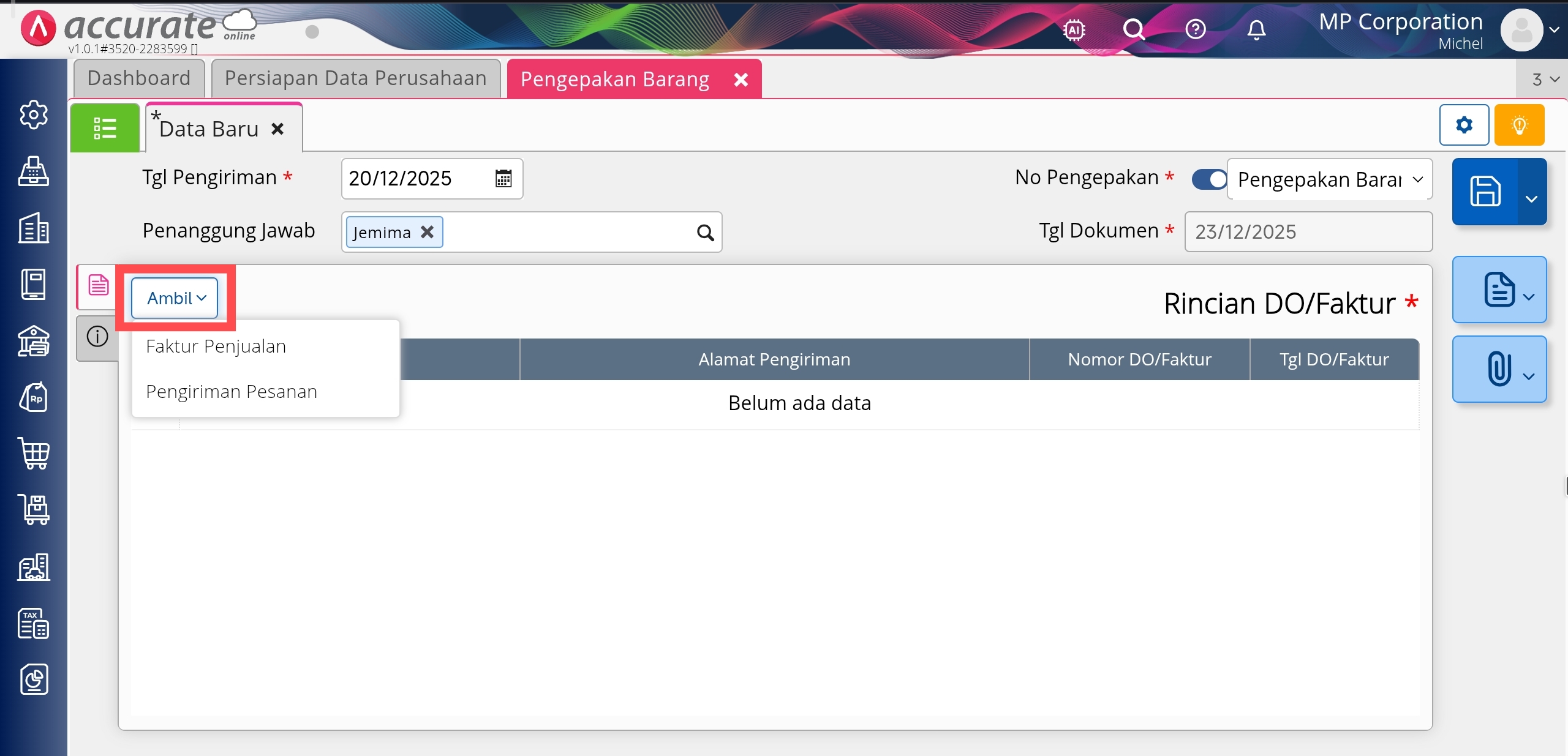
Task: Open the notifications bell
Action: pos(1256,29)
